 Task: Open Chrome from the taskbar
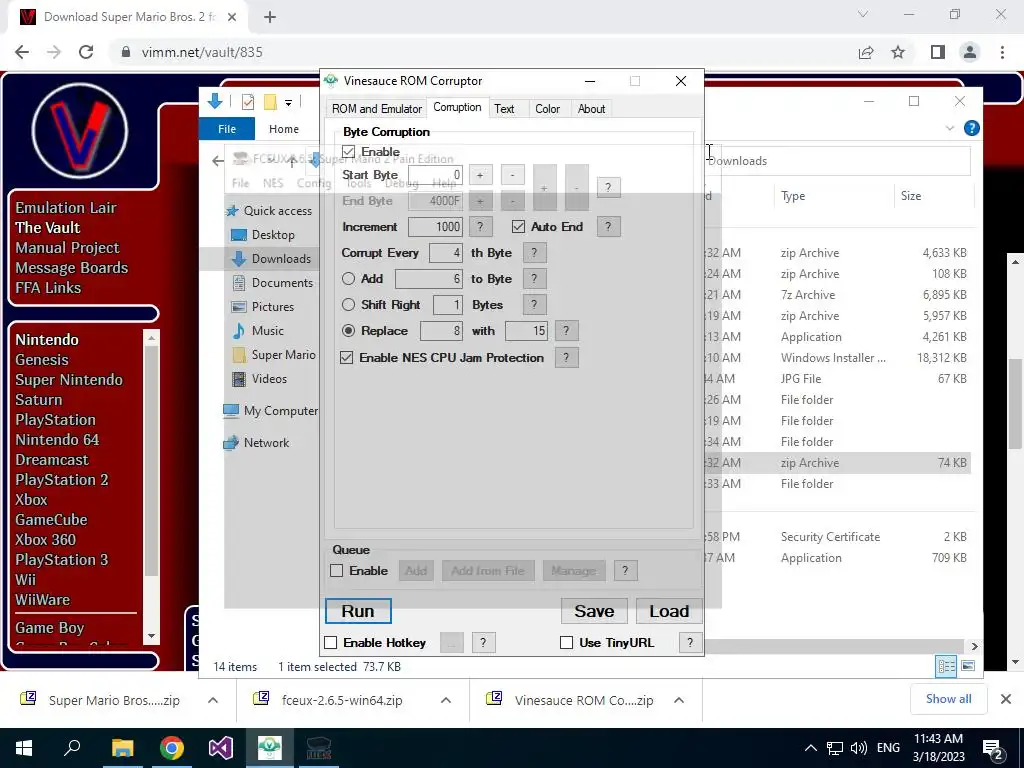click(171, 748)
